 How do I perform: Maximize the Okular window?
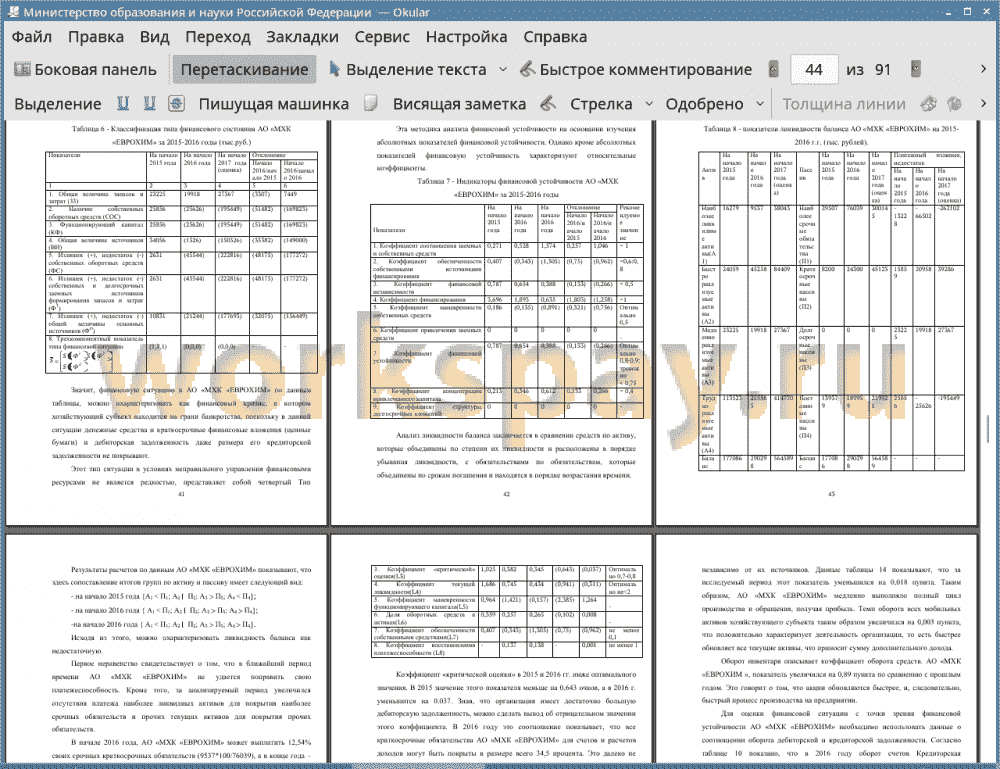pos(967,11)
